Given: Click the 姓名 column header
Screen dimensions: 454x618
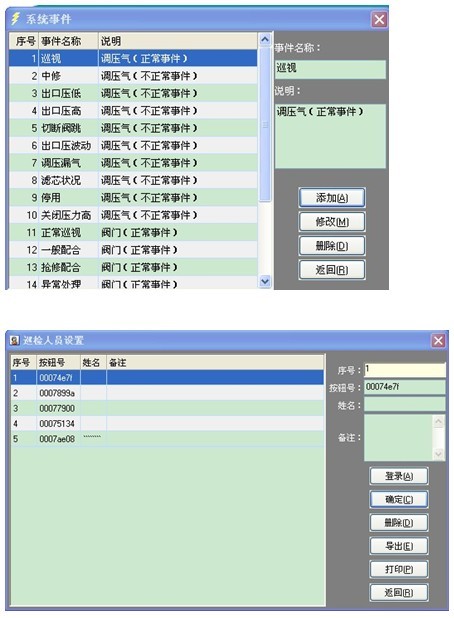Looking at the screenshot, I should [x=93, y=363].
